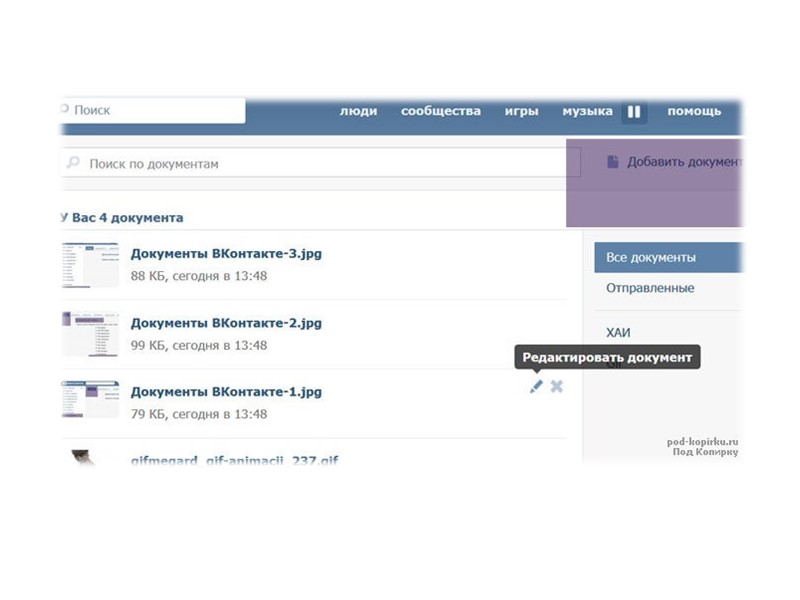Open the Документы ВКонтакте-1.jpg link
The width and height of the screenshot is (800, 600).
pos(226,392)
